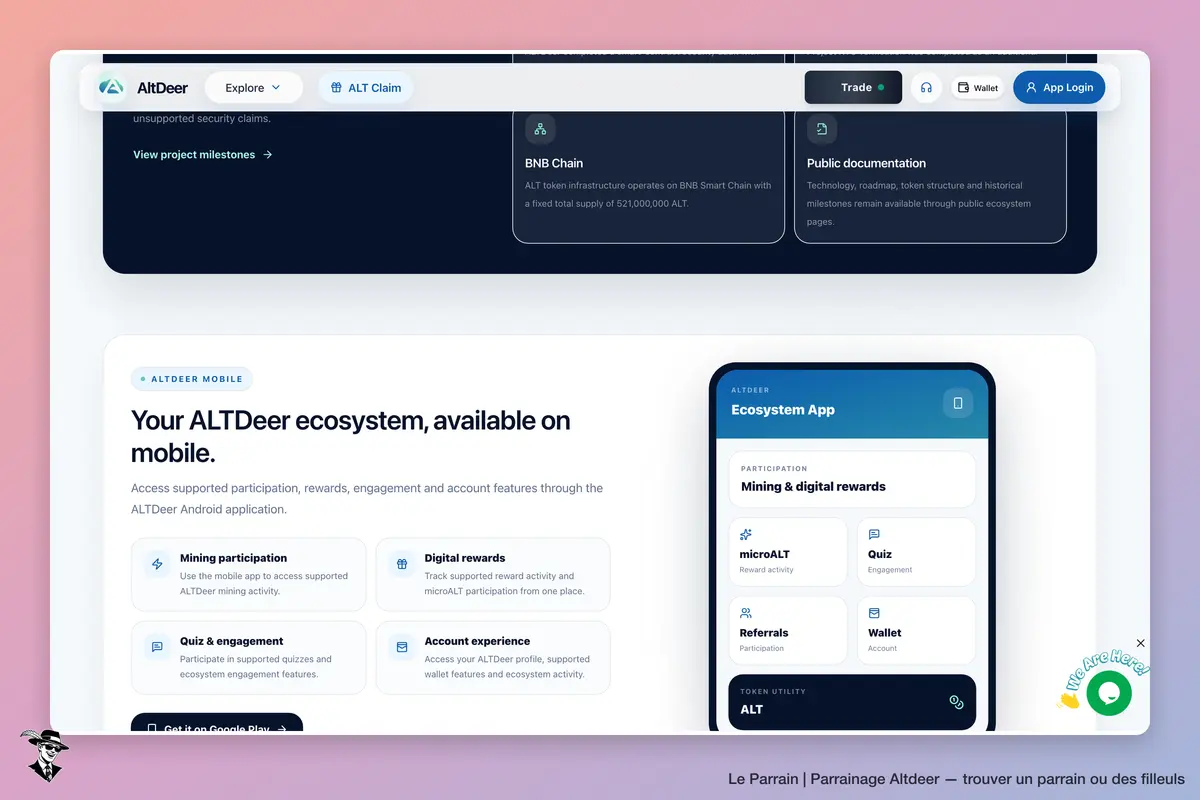Click the phone icon in Ecosystem App header
The width and height of the screenshot is (1200, 800).
[958, 403]
